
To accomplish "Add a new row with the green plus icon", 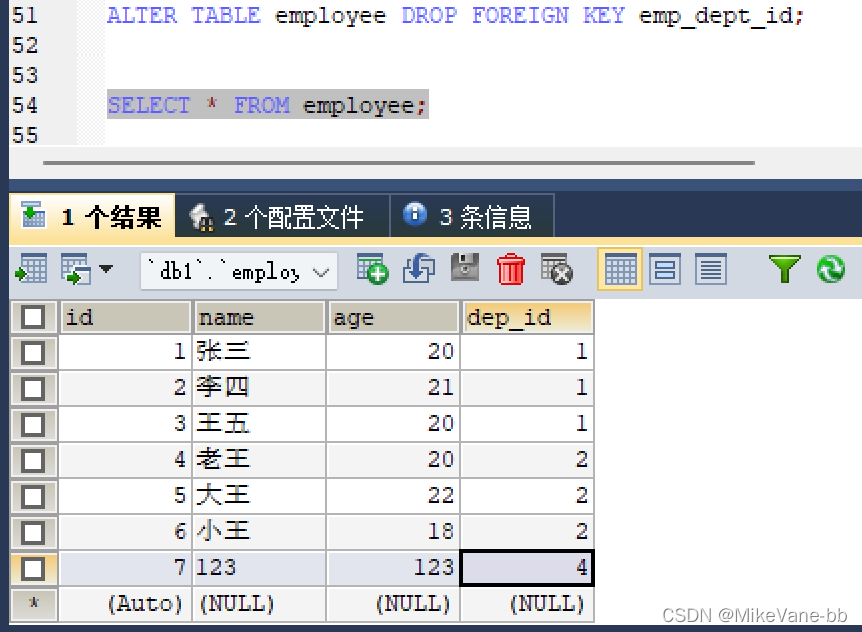I will pyautogui.click(x=371, y=269).
